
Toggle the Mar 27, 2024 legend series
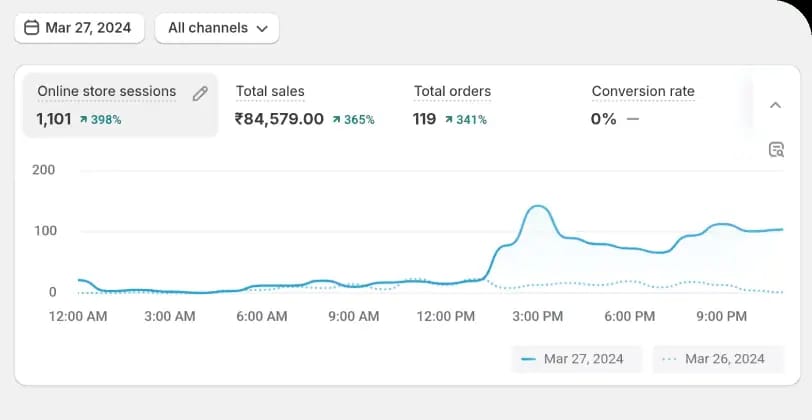[570, 359]
